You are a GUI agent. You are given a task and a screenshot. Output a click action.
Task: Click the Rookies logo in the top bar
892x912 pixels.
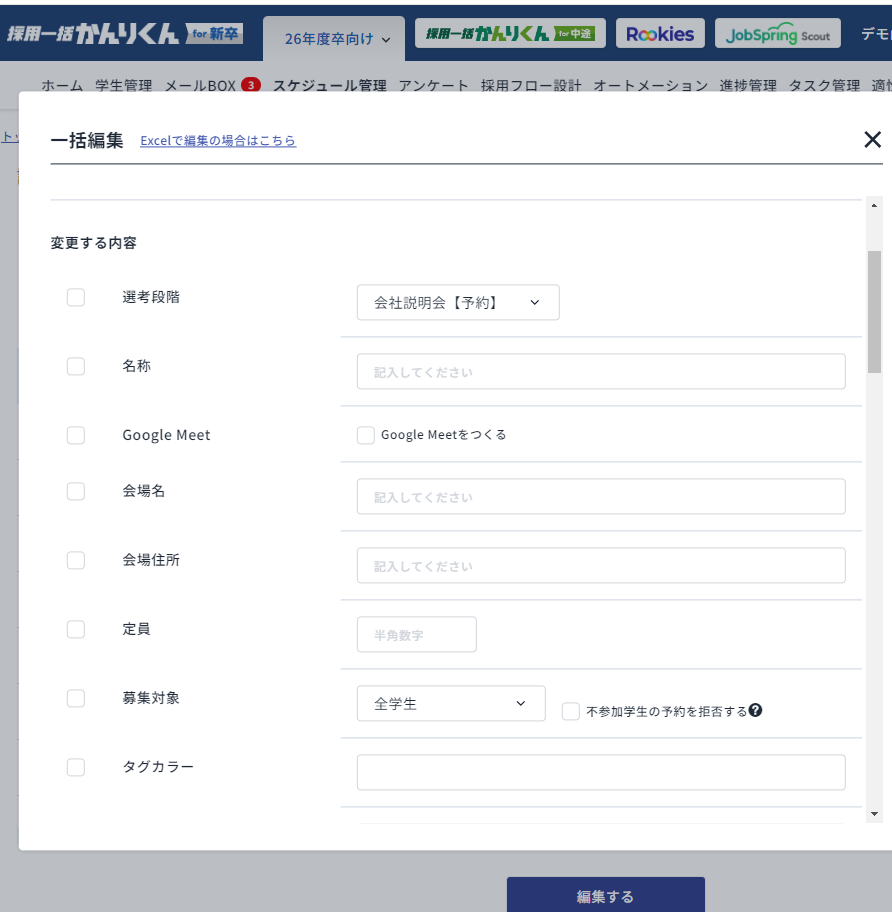(660, 32)
